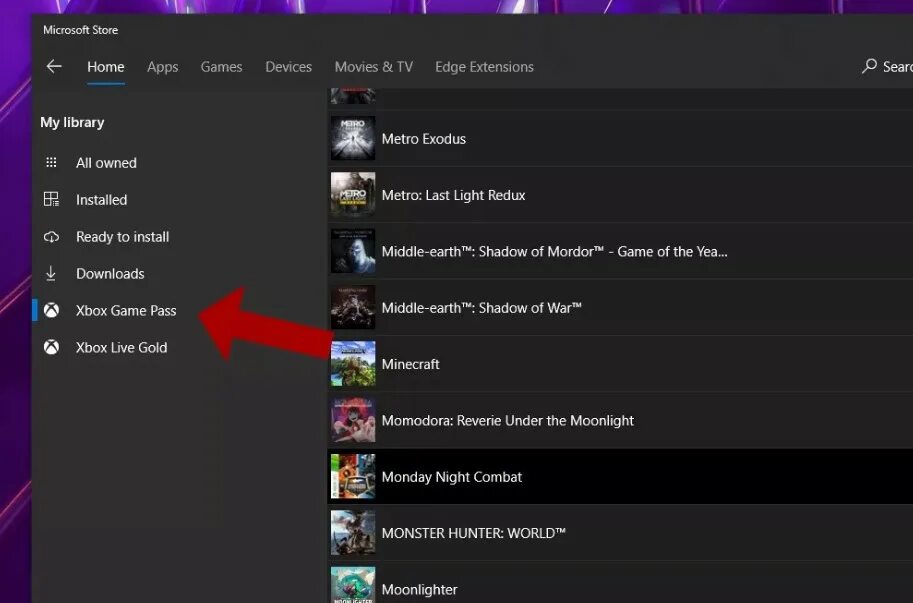Open the Monday Night Combat title
This screenshot has width=913, height=603.
click(x=451, y=477)
